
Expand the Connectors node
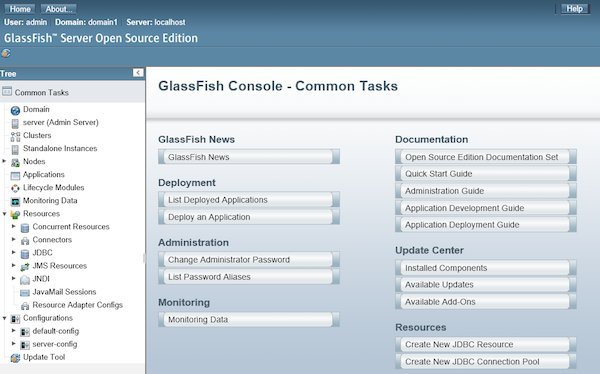click(13, 239)
